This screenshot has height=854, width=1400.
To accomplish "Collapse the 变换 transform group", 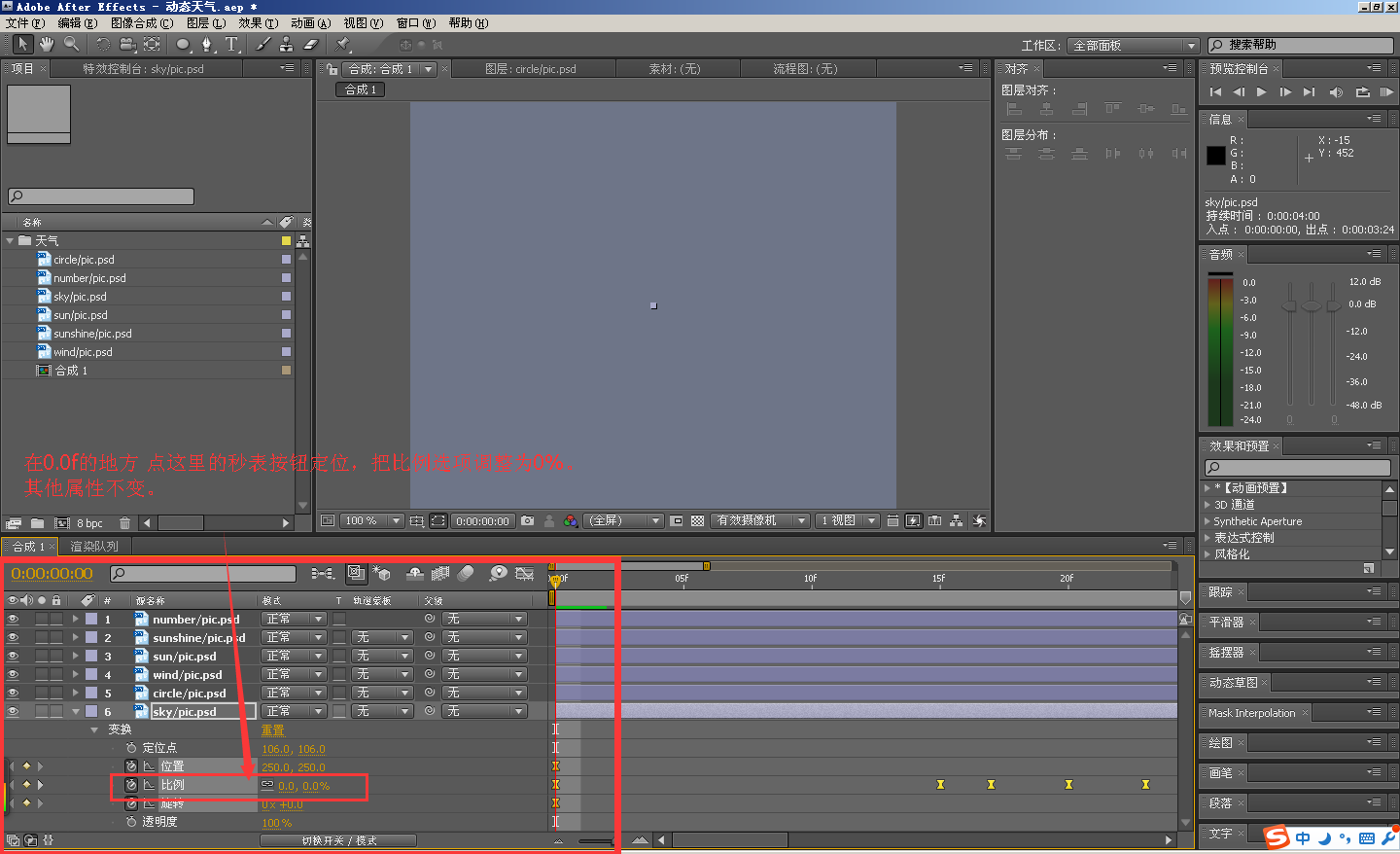I will pyautogui.click(x=94, y=729).
